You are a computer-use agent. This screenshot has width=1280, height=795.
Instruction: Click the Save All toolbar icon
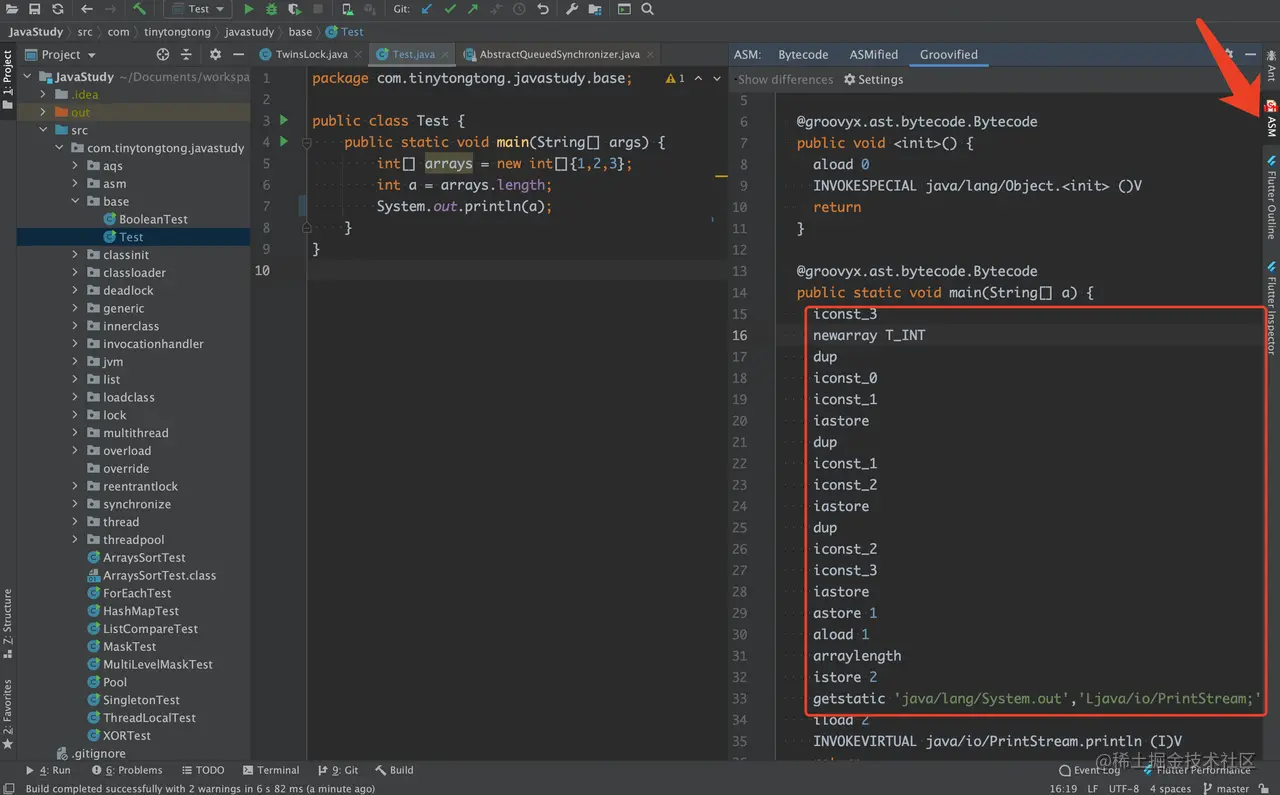click(35, 9)
